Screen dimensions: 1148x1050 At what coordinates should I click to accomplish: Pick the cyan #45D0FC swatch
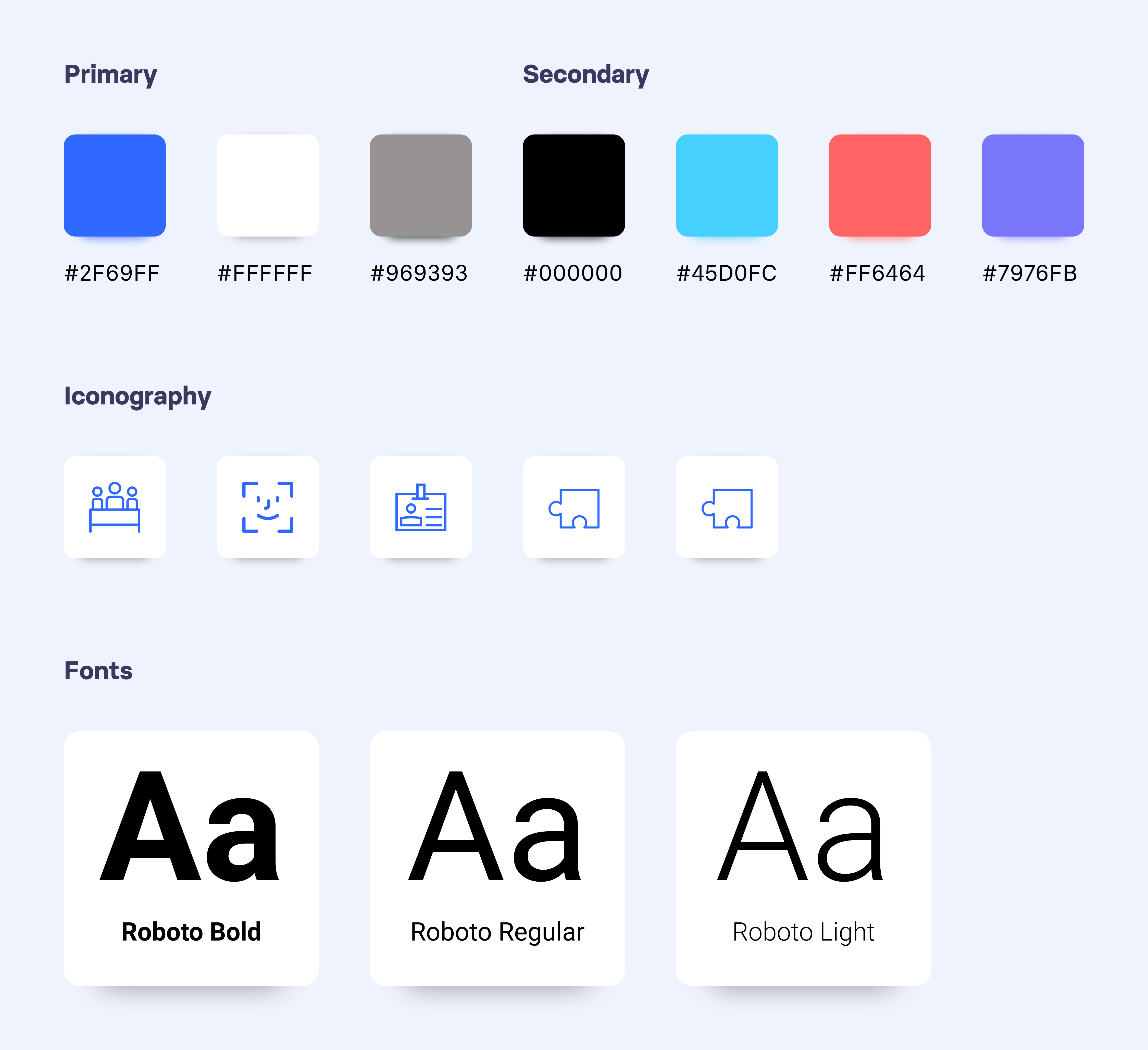click(x=727, y=185)
